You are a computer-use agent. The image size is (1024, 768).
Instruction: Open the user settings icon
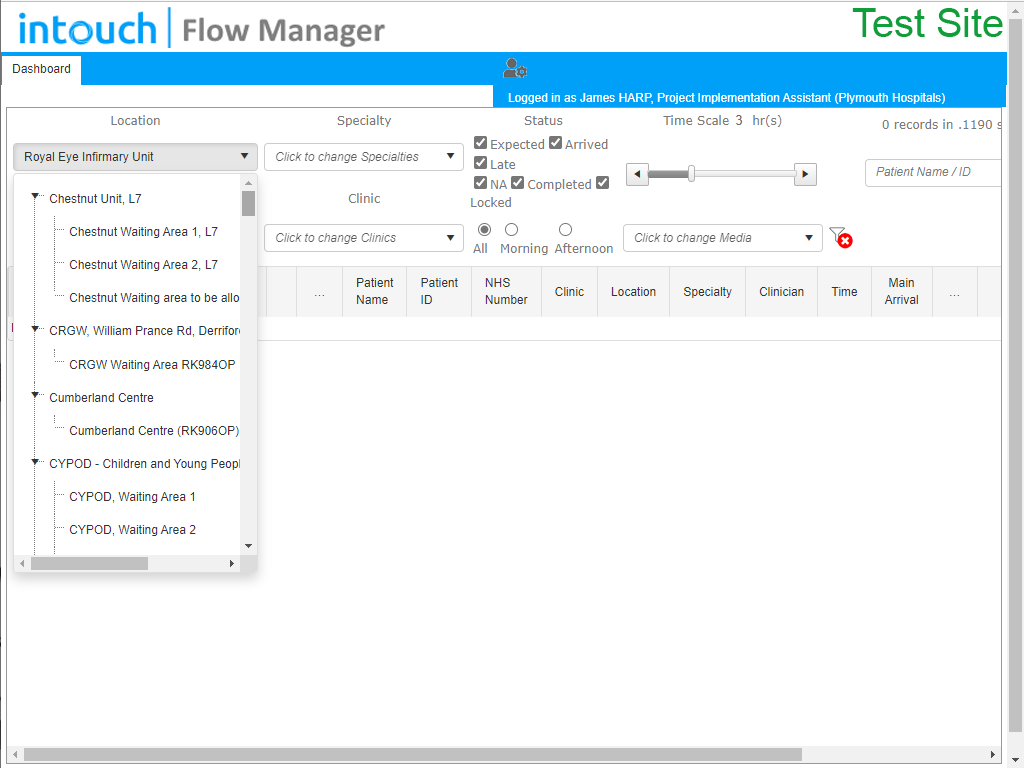(515, 68)
